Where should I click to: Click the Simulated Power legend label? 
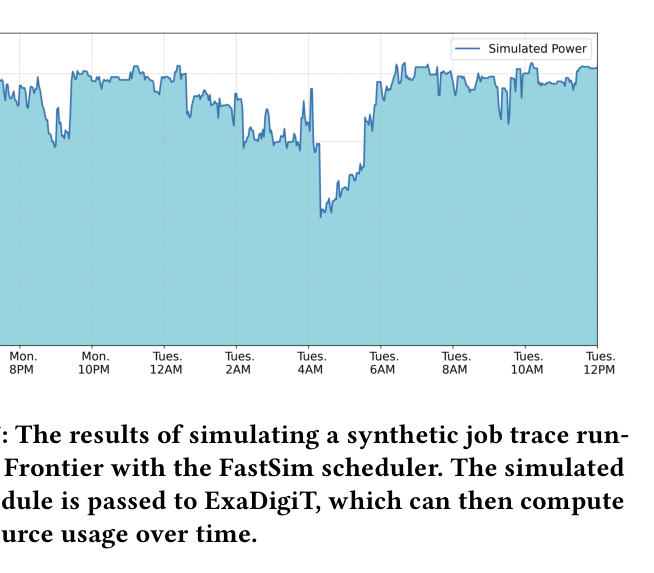[537, 49]
